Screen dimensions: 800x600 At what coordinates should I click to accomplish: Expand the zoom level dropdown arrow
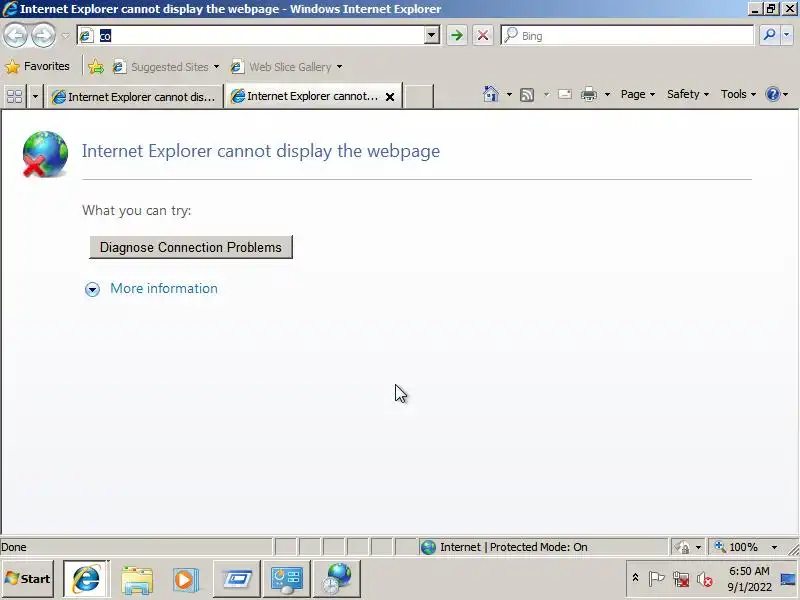774,547
